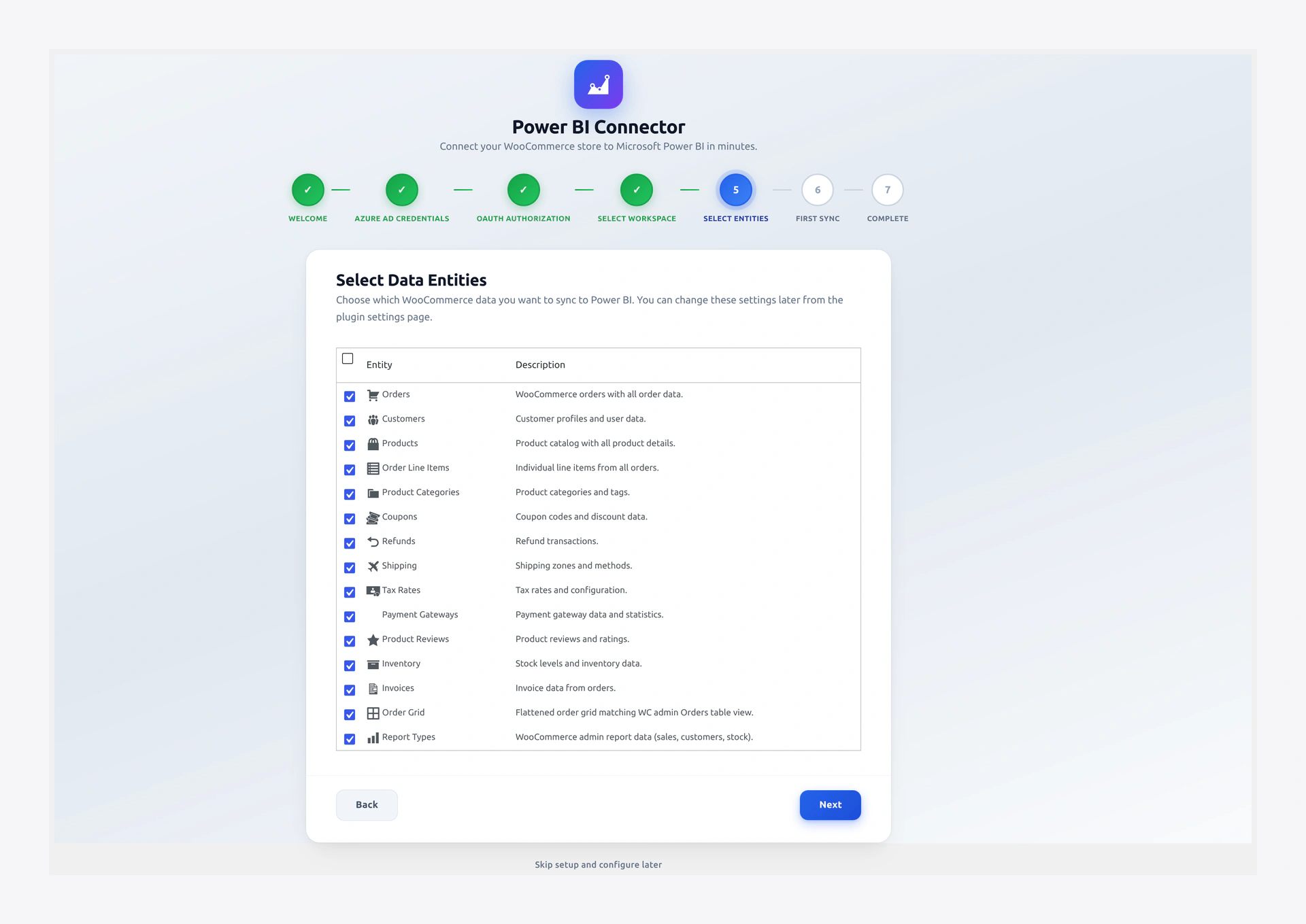Viewport: 1306px width, 924px height.
Task: Uncheck the Products entity checkbox
Action: pyautogui.click(x=350, y=445)
